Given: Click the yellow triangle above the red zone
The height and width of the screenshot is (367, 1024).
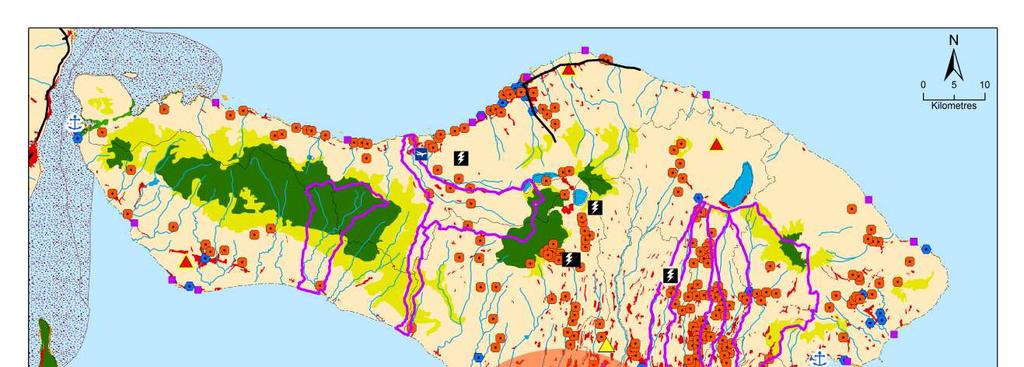Looking at the screenshot, I should [606, 345].
